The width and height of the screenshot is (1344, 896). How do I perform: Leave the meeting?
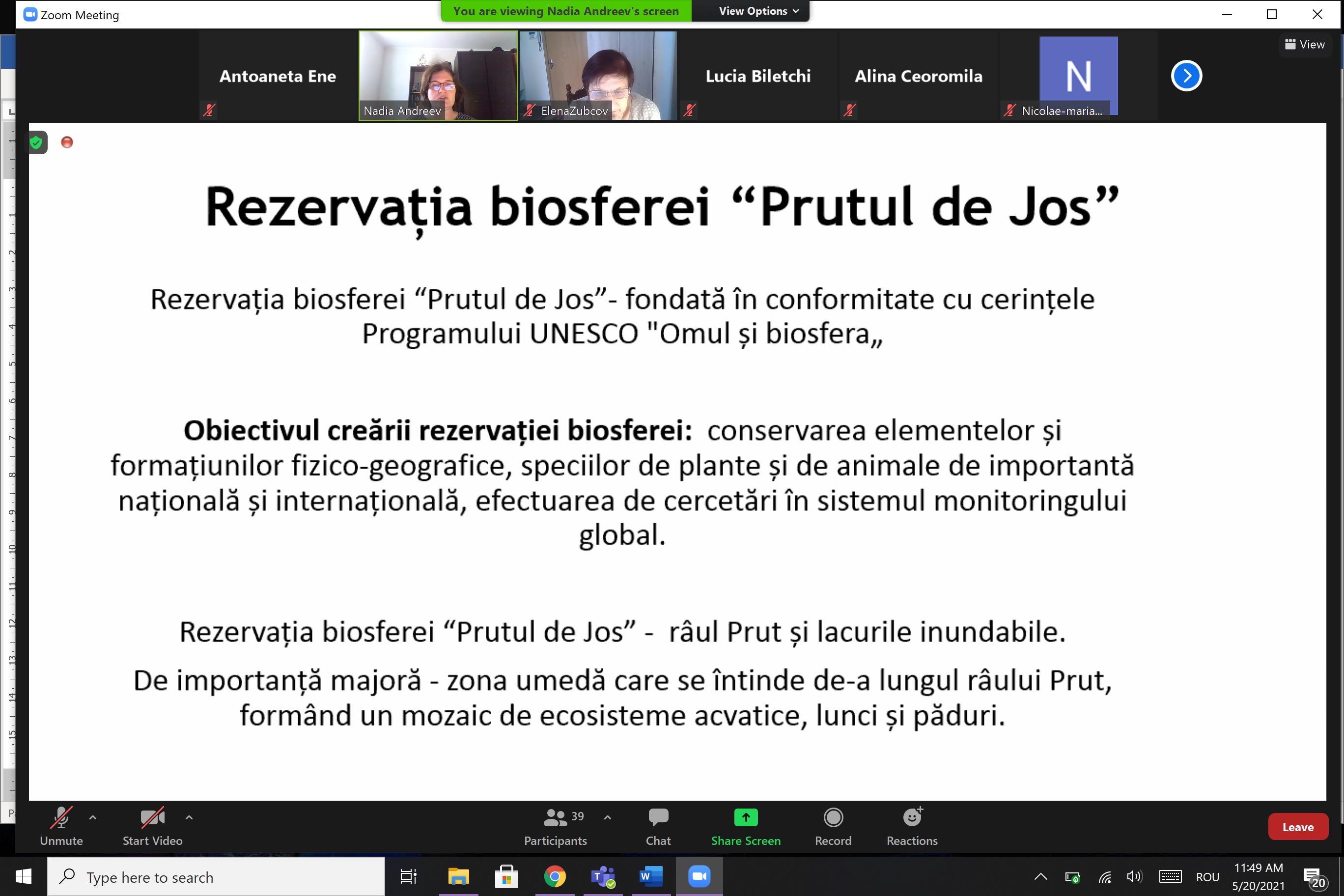(x=1297, y=827)
